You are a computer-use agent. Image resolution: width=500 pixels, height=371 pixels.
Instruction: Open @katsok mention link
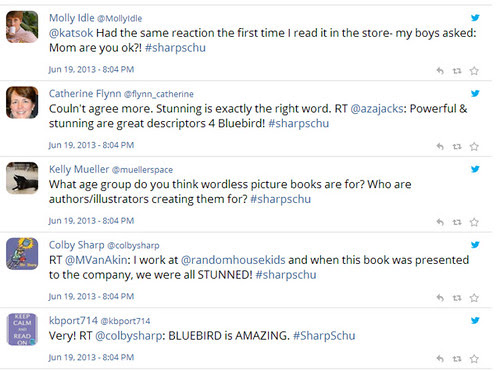point(71,33)
